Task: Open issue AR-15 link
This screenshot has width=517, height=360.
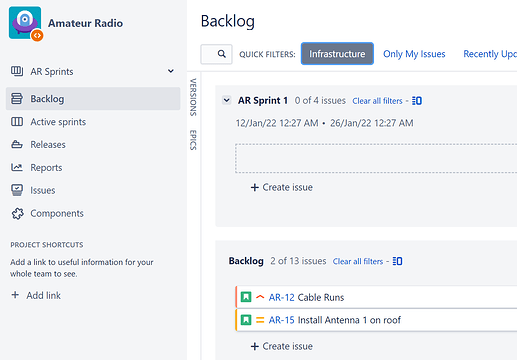Action: [281, 320]
